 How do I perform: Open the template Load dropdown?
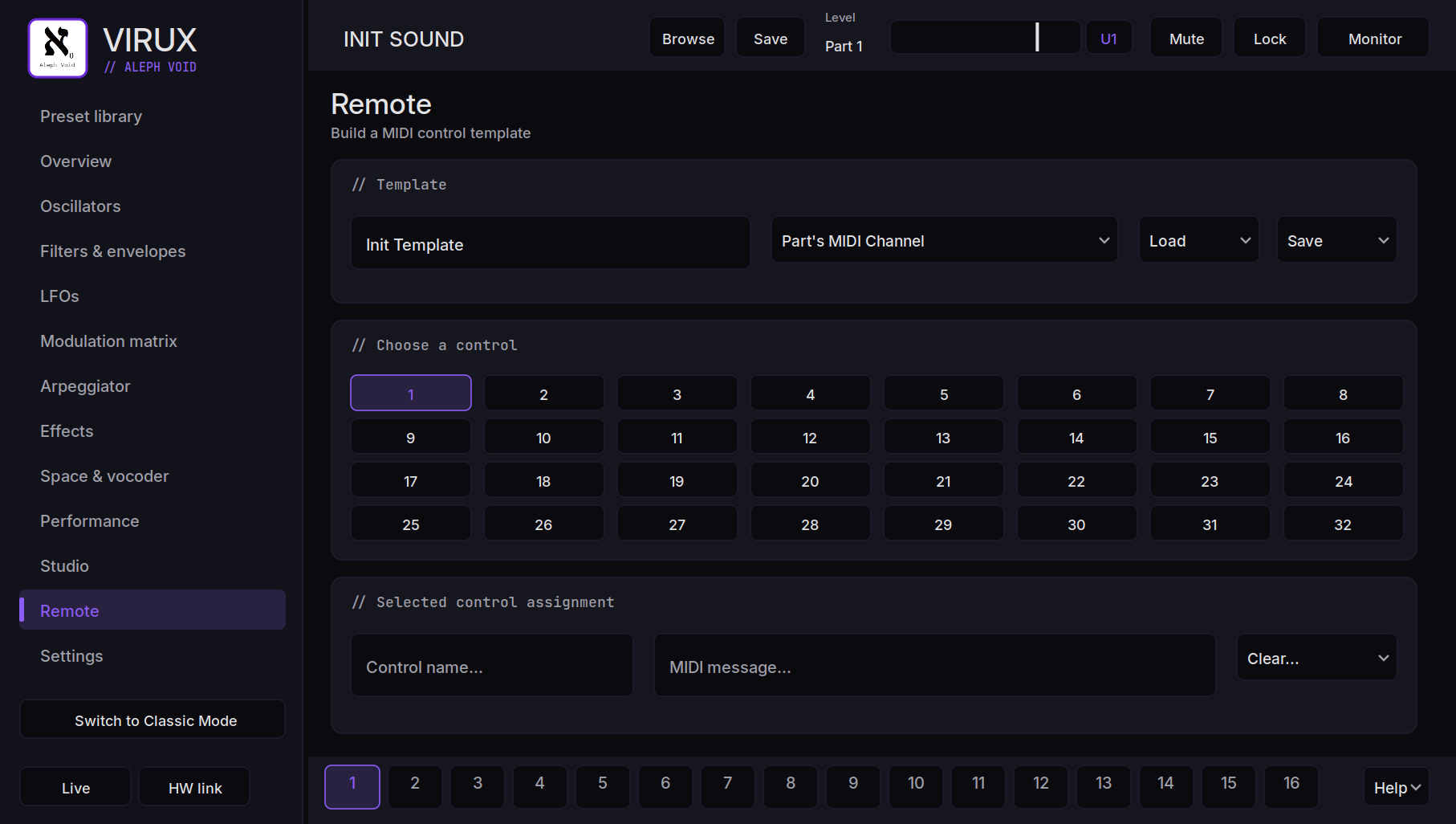1199,240
